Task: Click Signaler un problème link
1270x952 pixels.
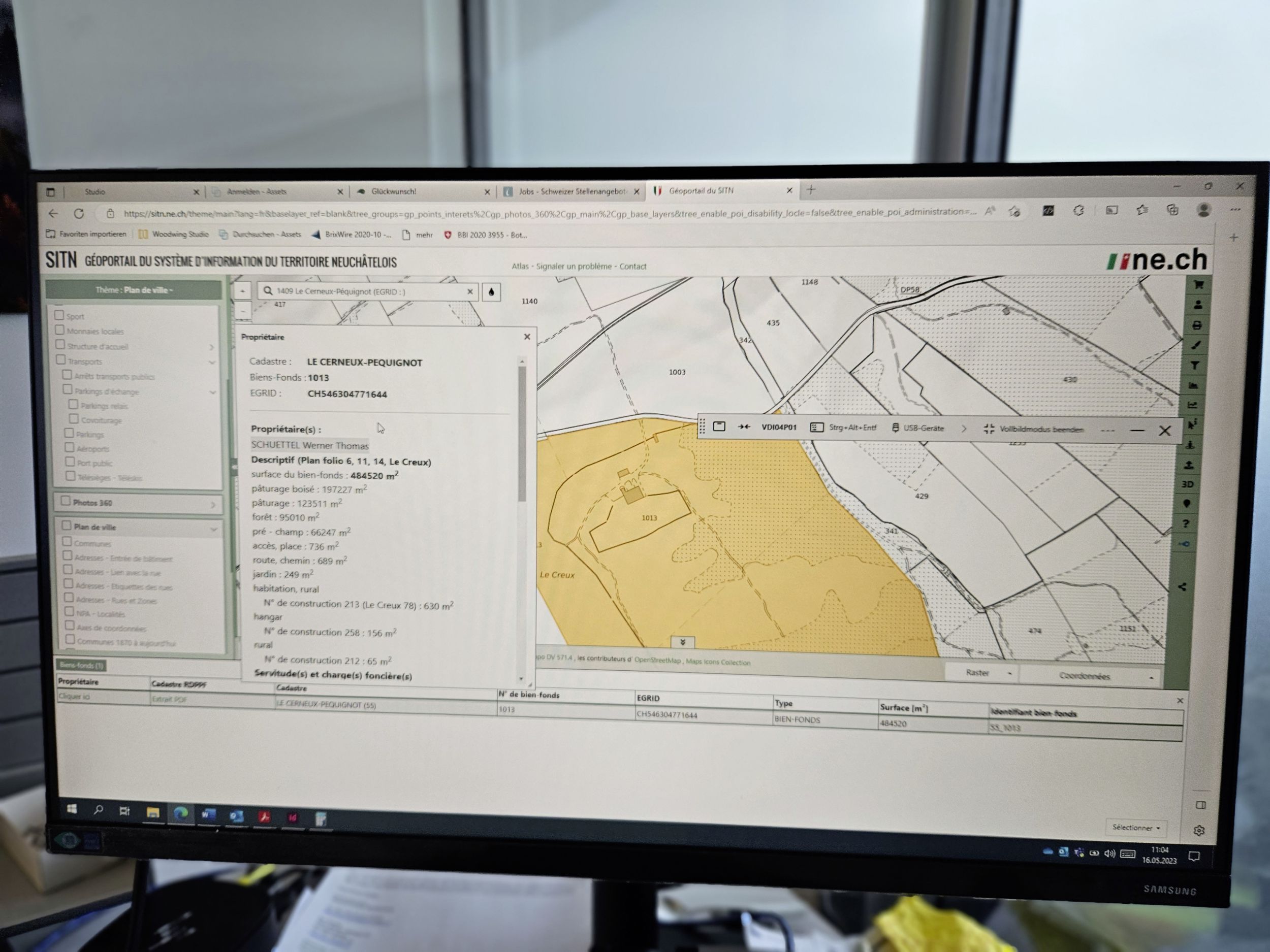Action: click(x=574, y=266)
